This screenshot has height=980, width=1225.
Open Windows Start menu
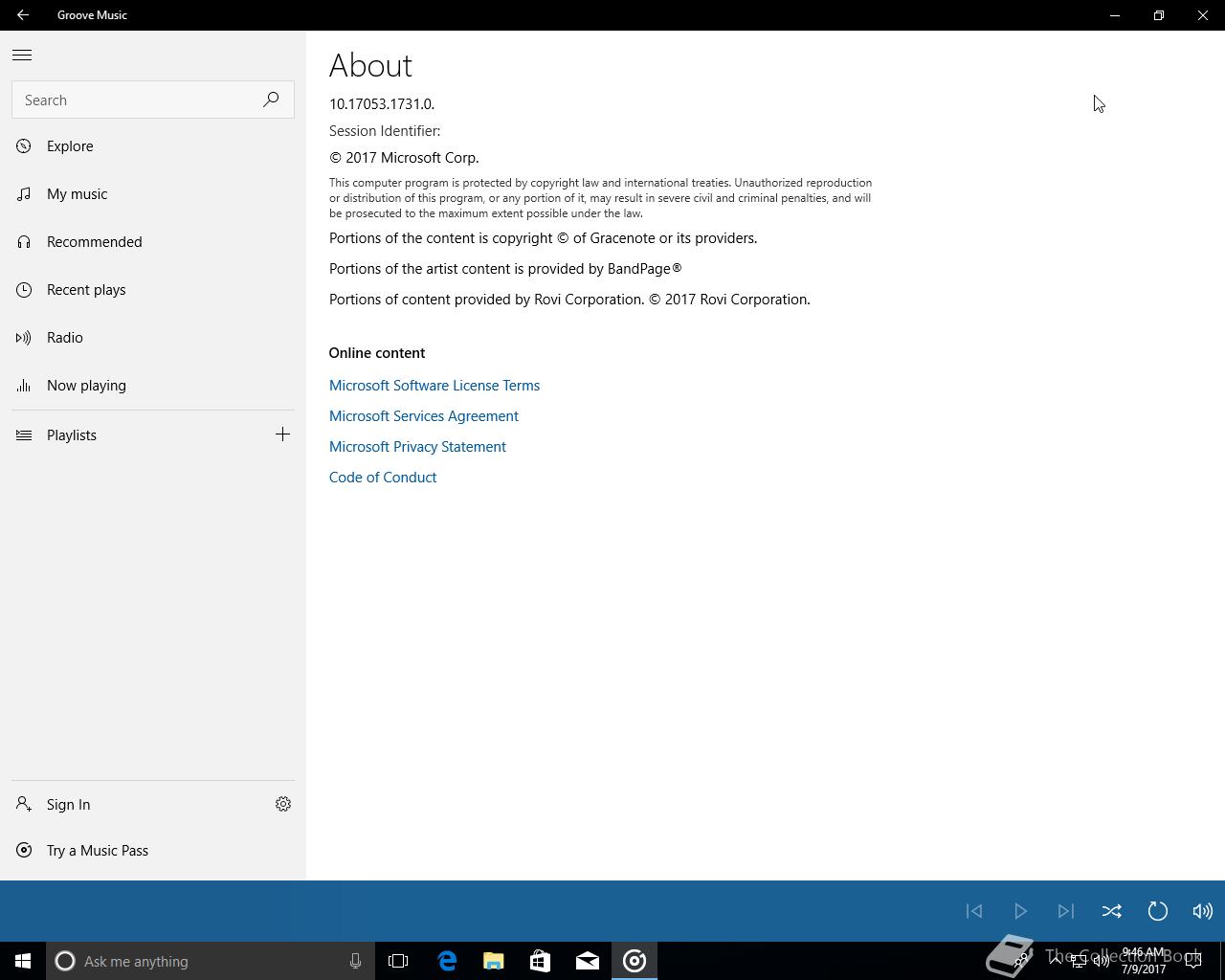tap(23, 961)
